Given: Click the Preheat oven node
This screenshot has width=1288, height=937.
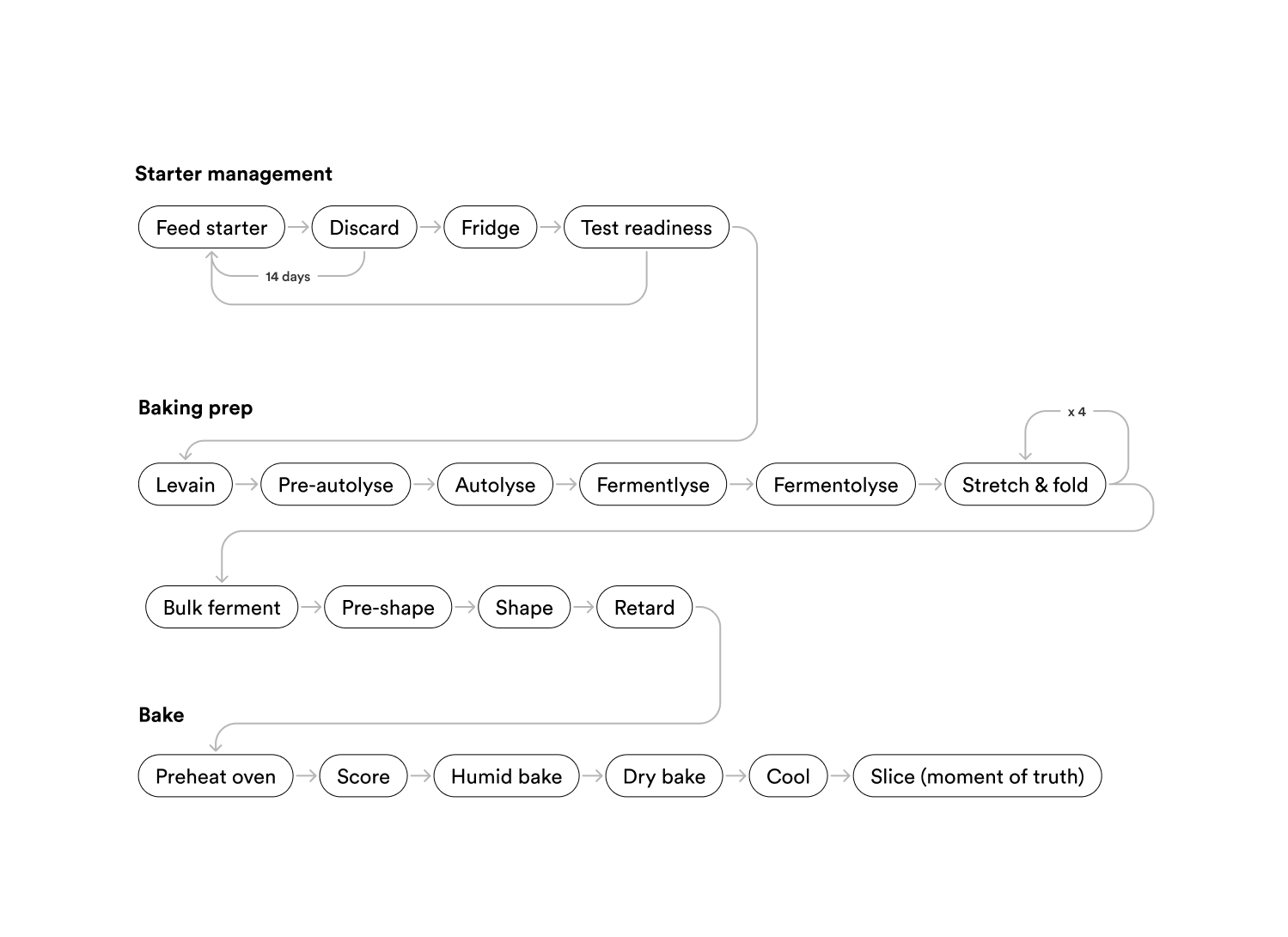Looking at the screenshot, I should (216, 776).
